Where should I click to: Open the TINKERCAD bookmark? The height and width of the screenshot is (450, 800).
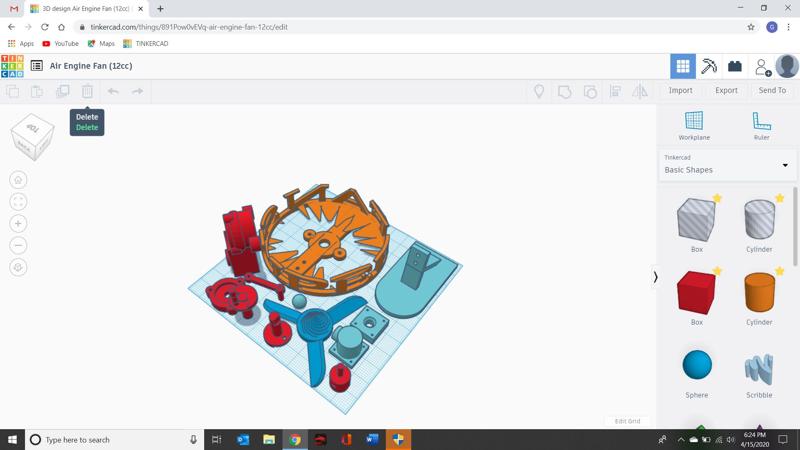tap(146, 44)
